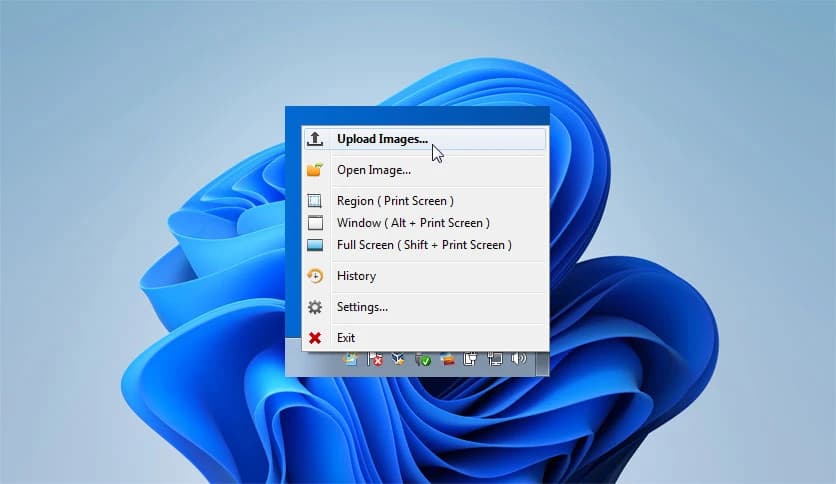Click the power plug battery tray icon
Screen dimensions: 836x484
click(x=470, y=359)
